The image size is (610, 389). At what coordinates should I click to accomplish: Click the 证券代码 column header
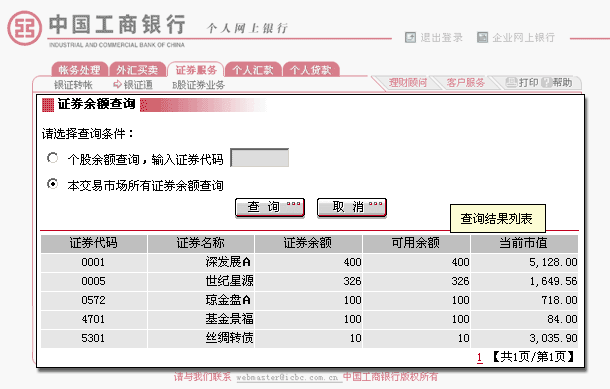tap(94, 243)
